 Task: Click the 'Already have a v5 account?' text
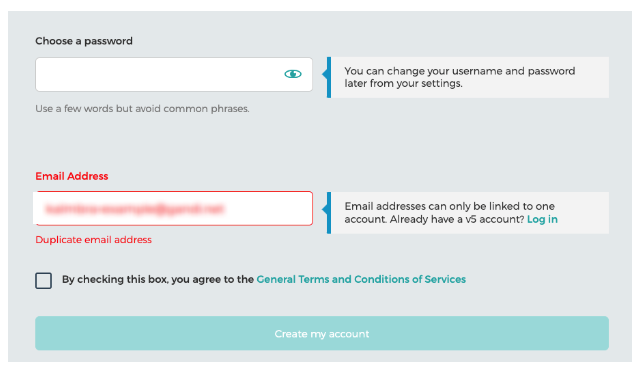coord(457,219)
